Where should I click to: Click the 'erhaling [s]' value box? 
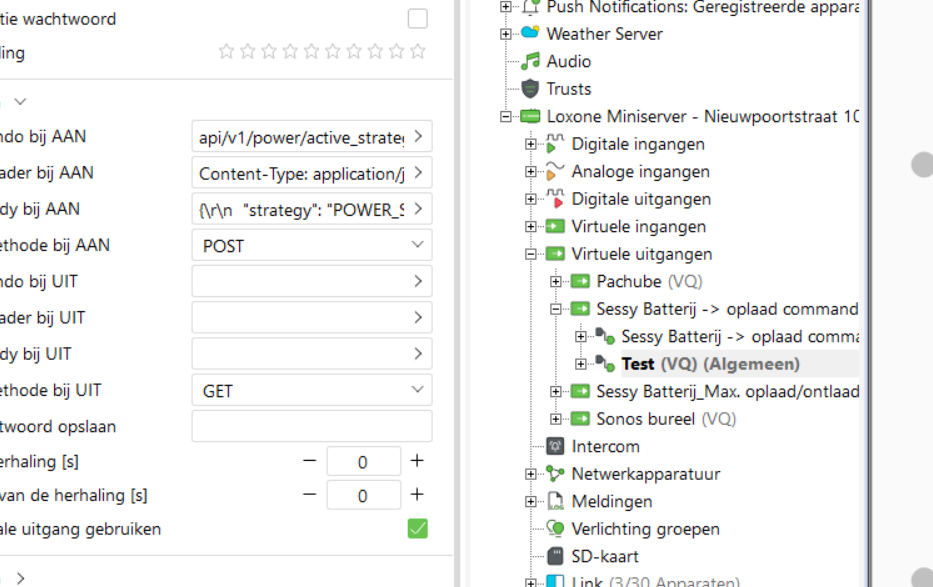click(363, 462)
